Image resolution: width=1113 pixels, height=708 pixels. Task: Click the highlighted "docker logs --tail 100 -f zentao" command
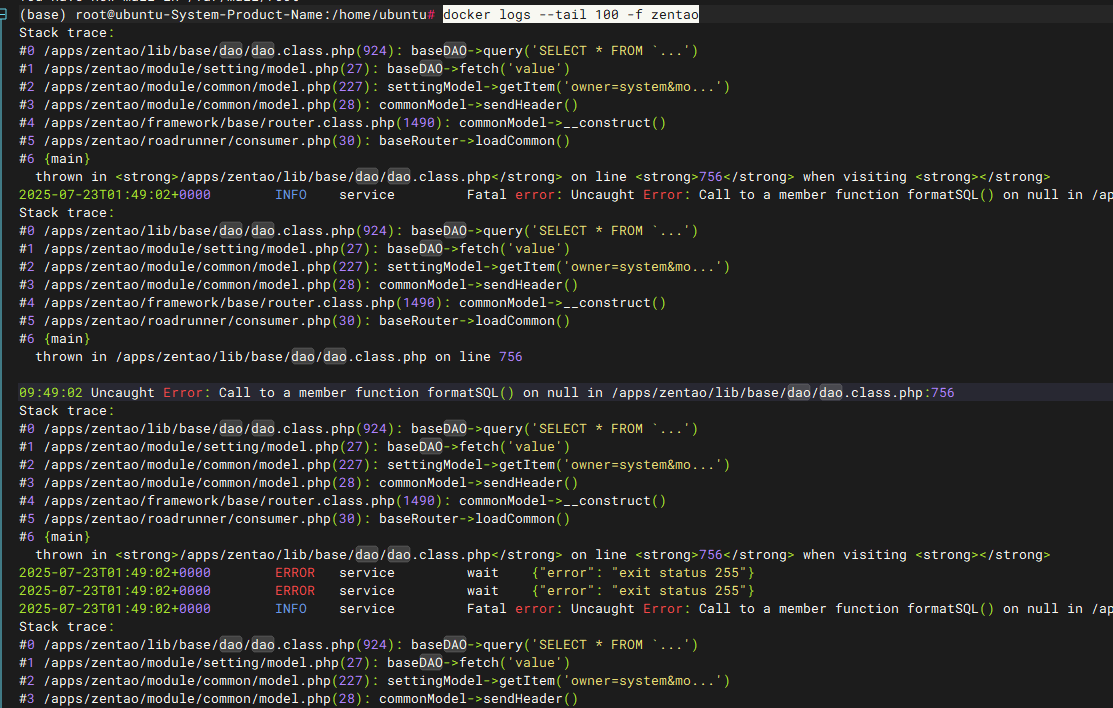[571, 14]
